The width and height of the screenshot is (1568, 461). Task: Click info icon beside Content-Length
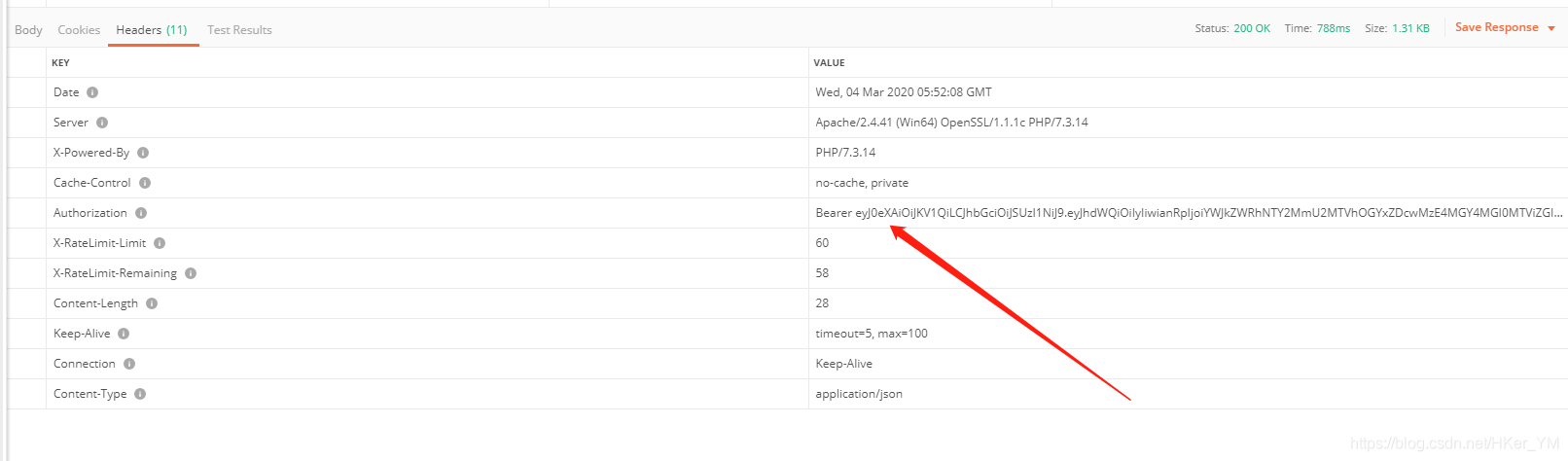pyautogui.click(x=152, y=303)
